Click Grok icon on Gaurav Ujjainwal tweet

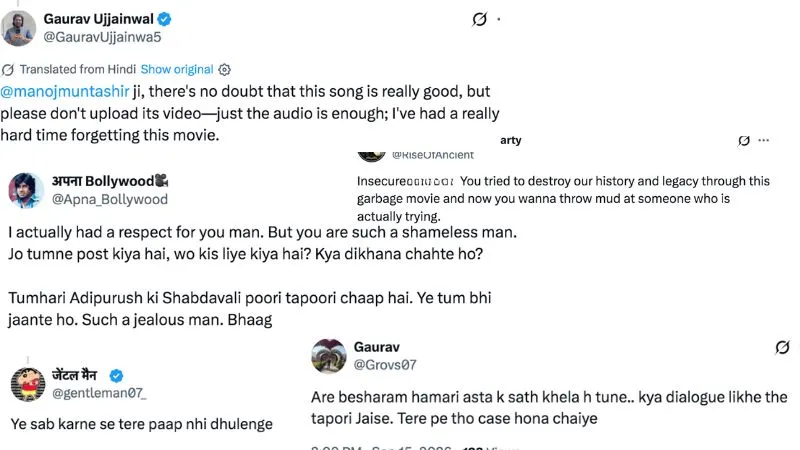pyautogui.click(x=479, y=19)
